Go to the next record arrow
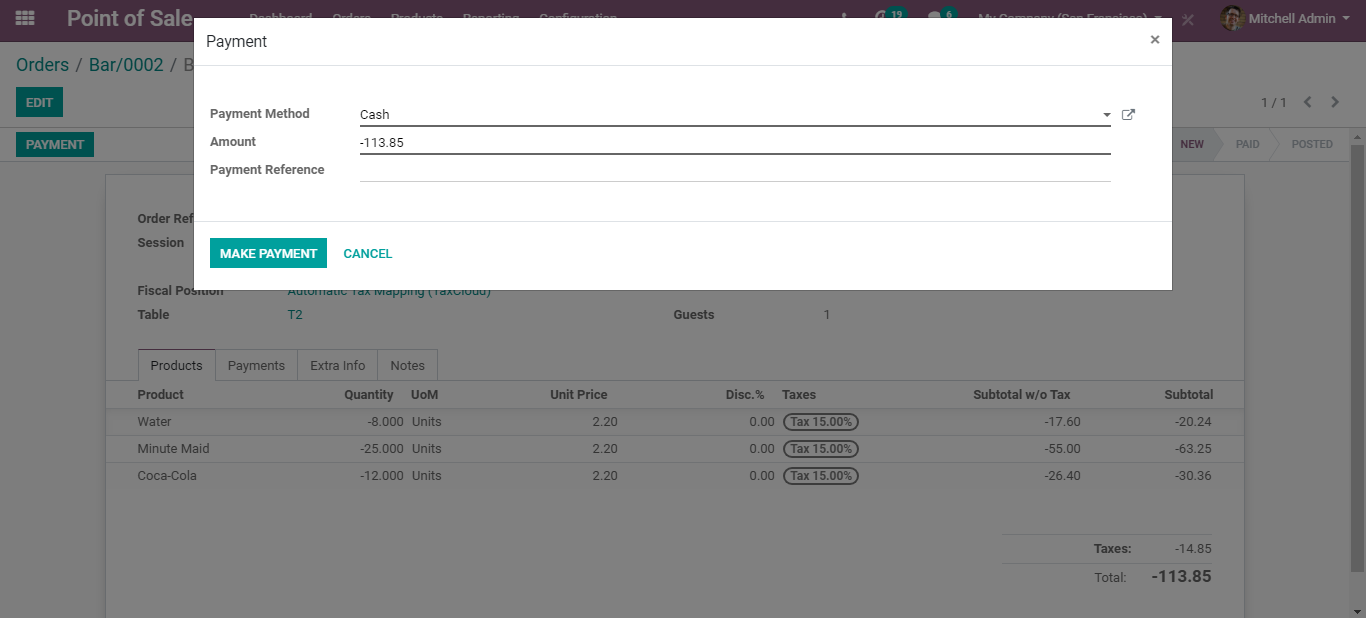This screenshot has height=618, width=1366. [x=1335, y=102]
